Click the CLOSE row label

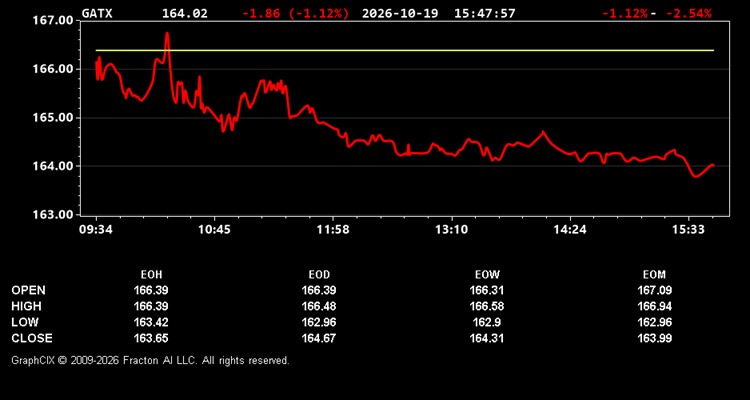[32, 338]
